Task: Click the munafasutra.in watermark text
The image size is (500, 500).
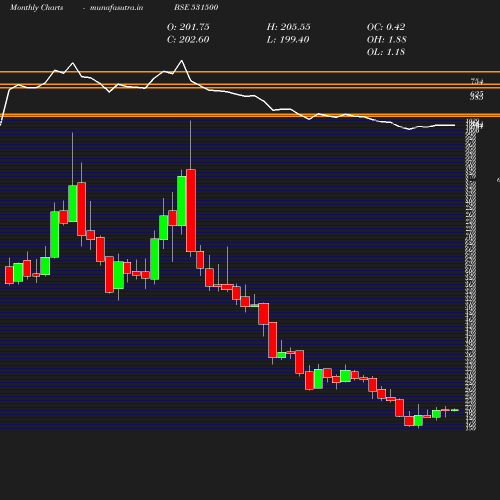Action: point(116,7)
